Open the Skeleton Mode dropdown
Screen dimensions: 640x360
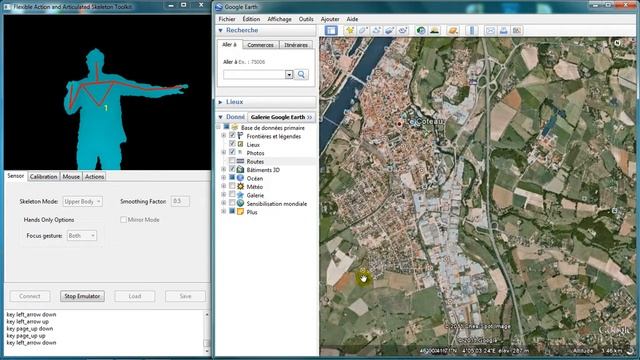click(x=82, y=201)
